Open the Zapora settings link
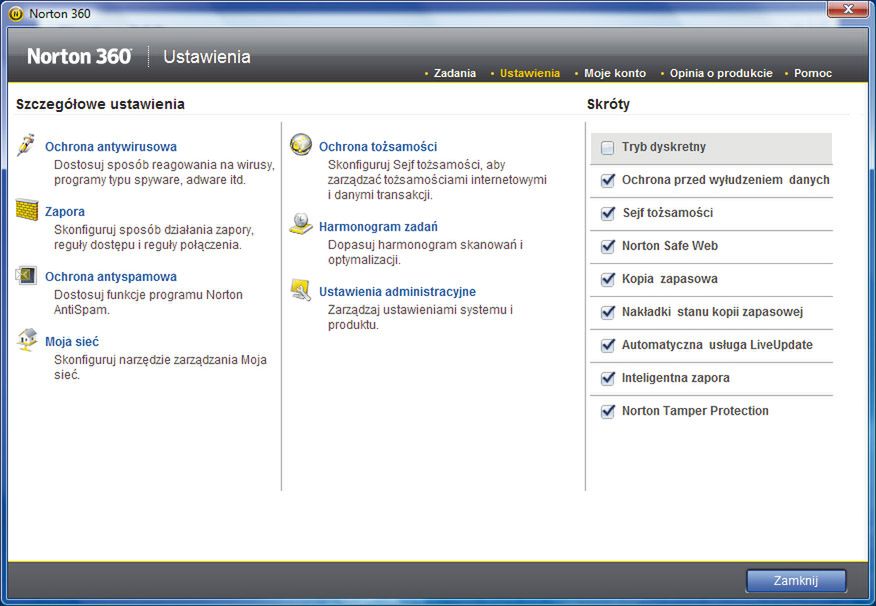This screenshot has height=606, width=876. click(x=65, y=212)
